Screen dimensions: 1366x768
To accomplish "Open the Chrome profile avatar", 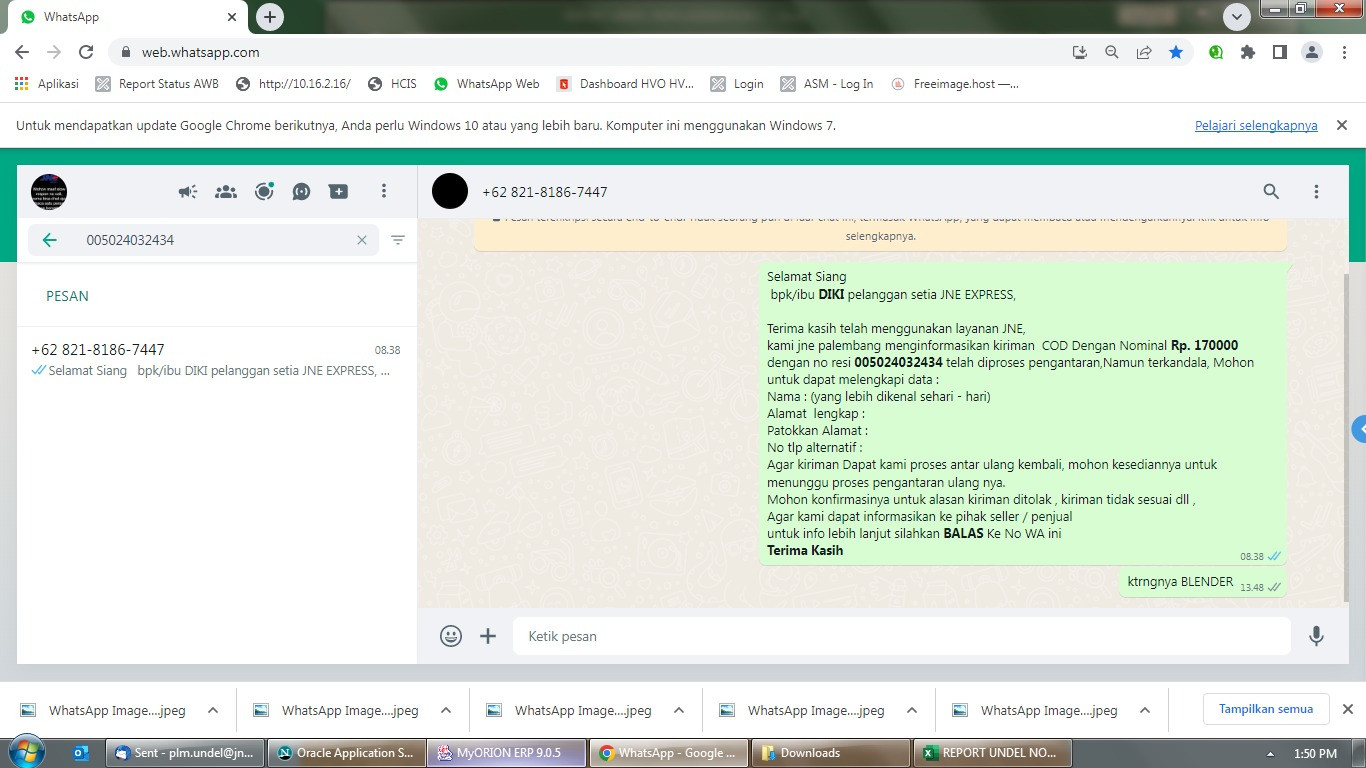I will pyautogui.click(x=1312, y=52).
